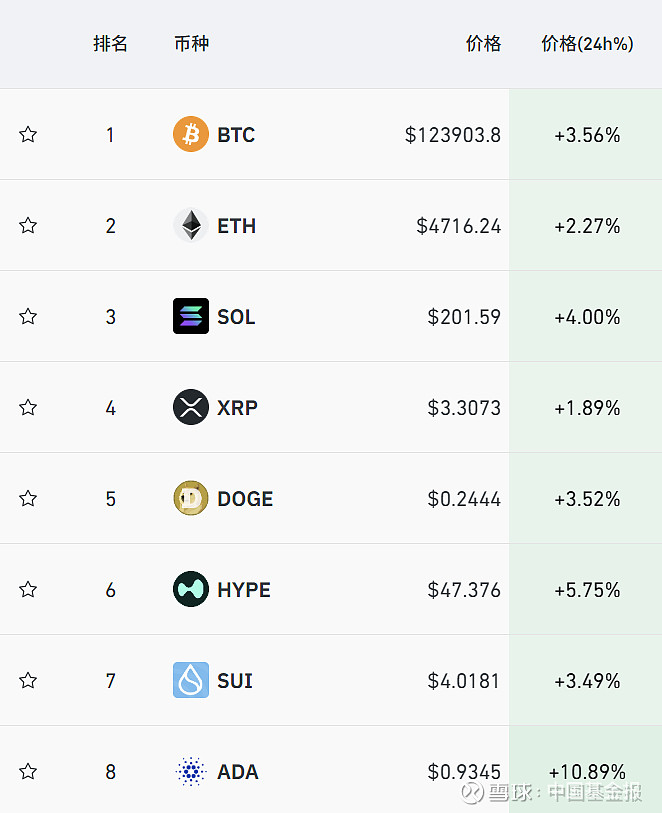Select the XRP coin logo

click(x=191, y=407)
